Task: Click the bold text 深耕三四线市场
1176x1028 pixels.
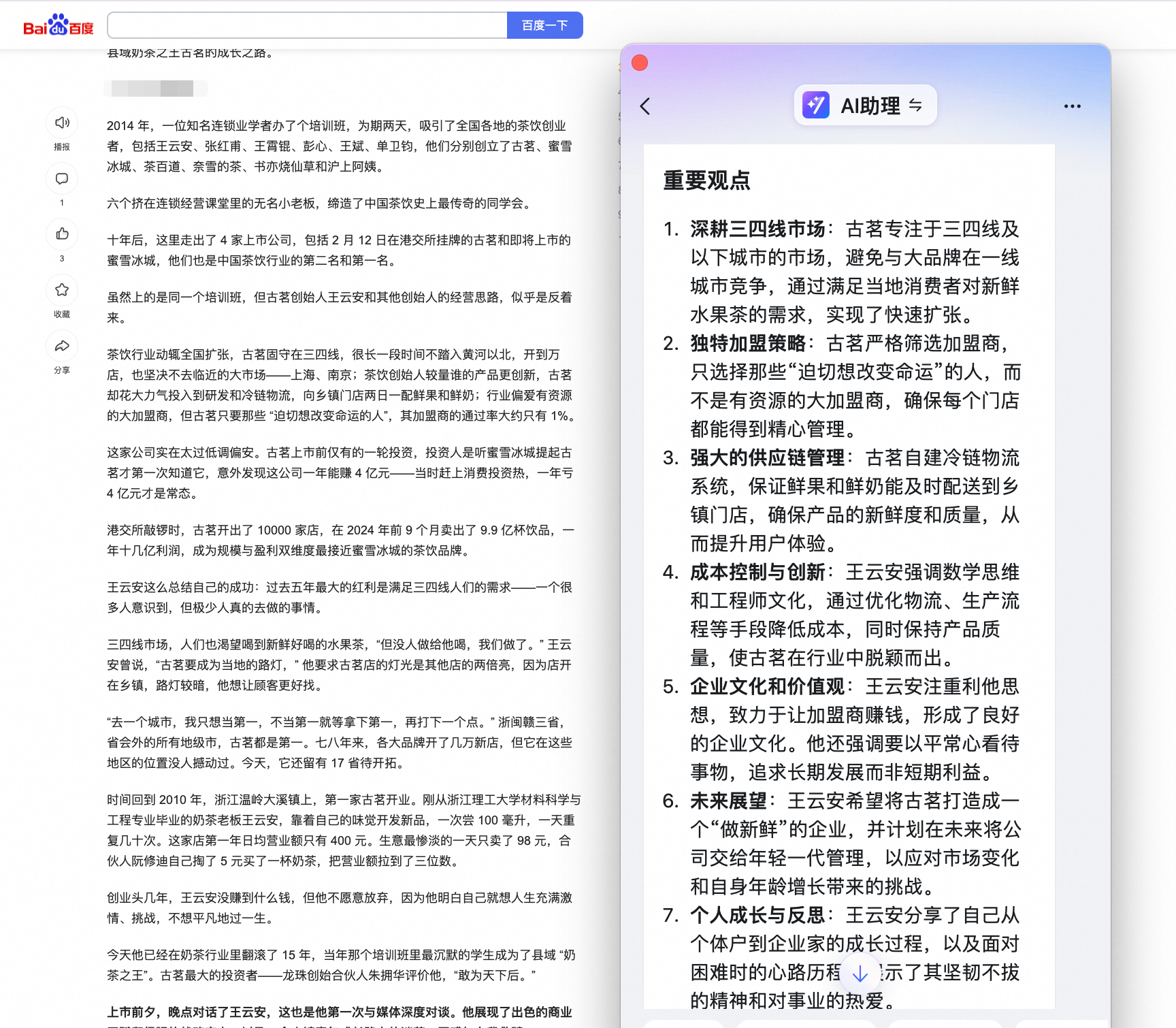Action: (x=757, y=229)
